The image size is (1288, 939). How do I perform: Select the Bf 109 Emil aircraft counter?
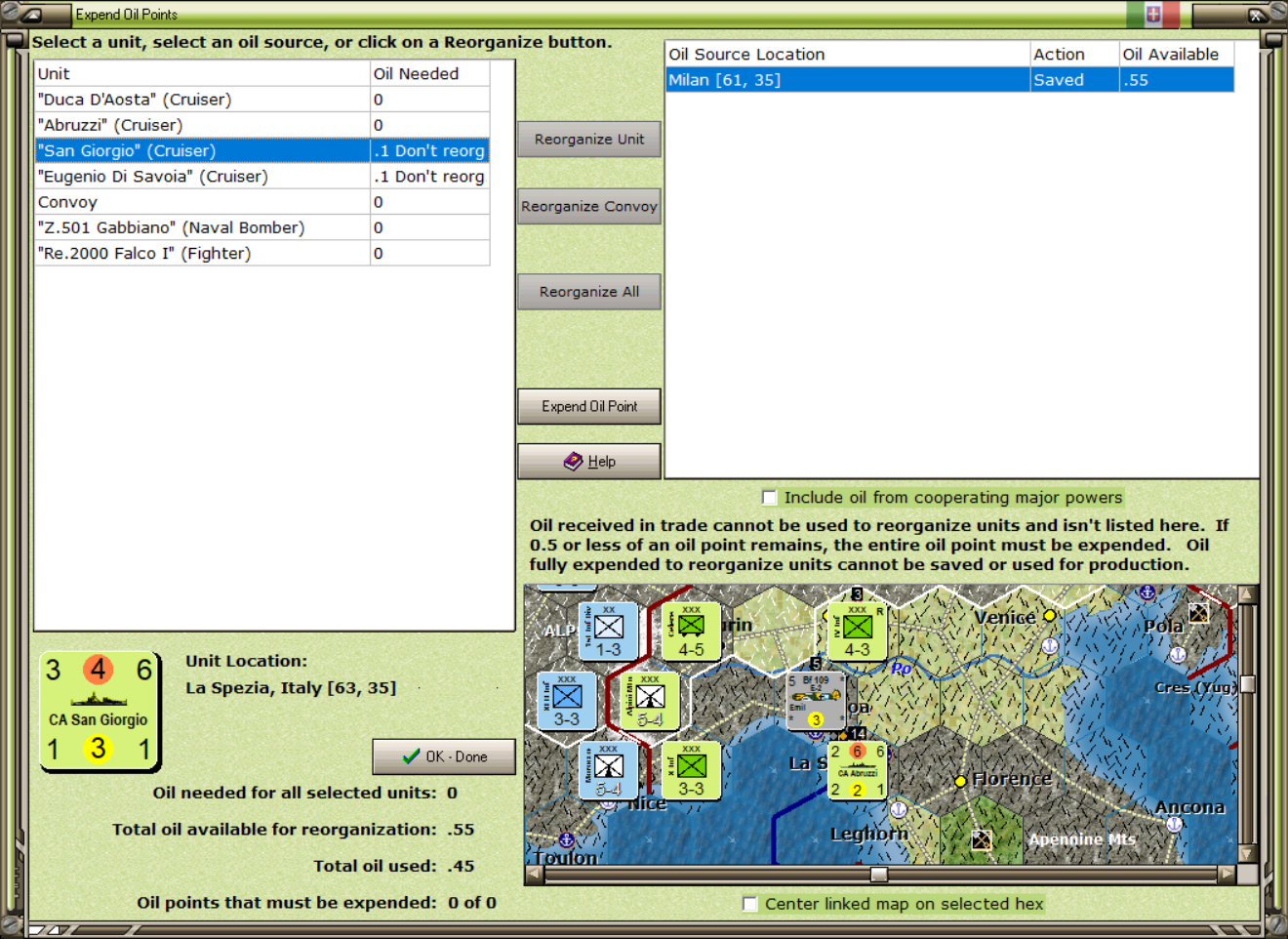pos(816,700)
